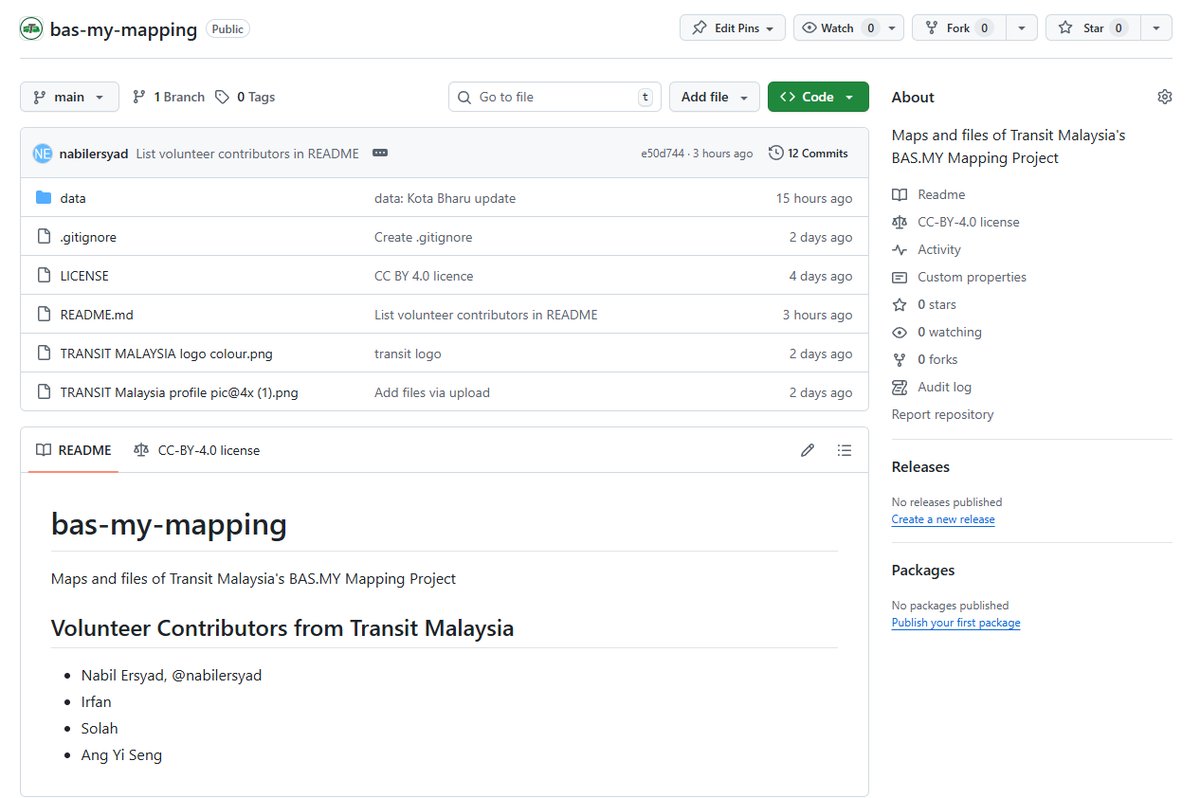Click the .gitignore file icon
The width and height of the screenshot is (1200, 798).
(43, 237)
